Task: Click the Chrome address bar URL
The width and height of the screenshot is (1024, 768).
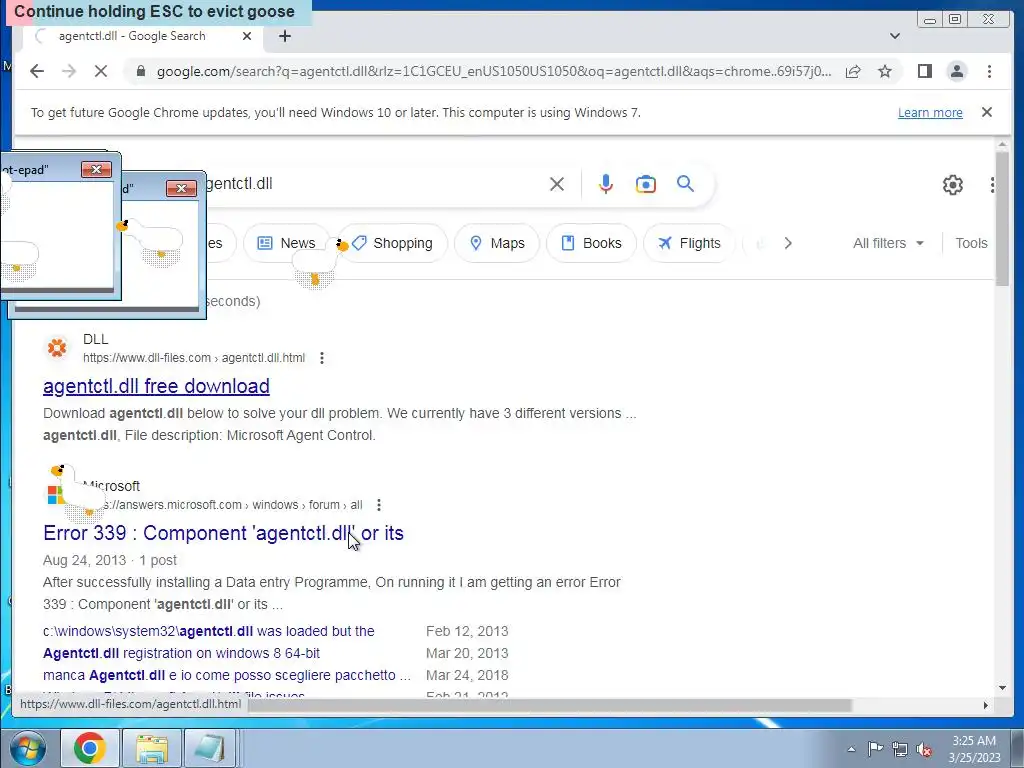Action: (494, 71)
